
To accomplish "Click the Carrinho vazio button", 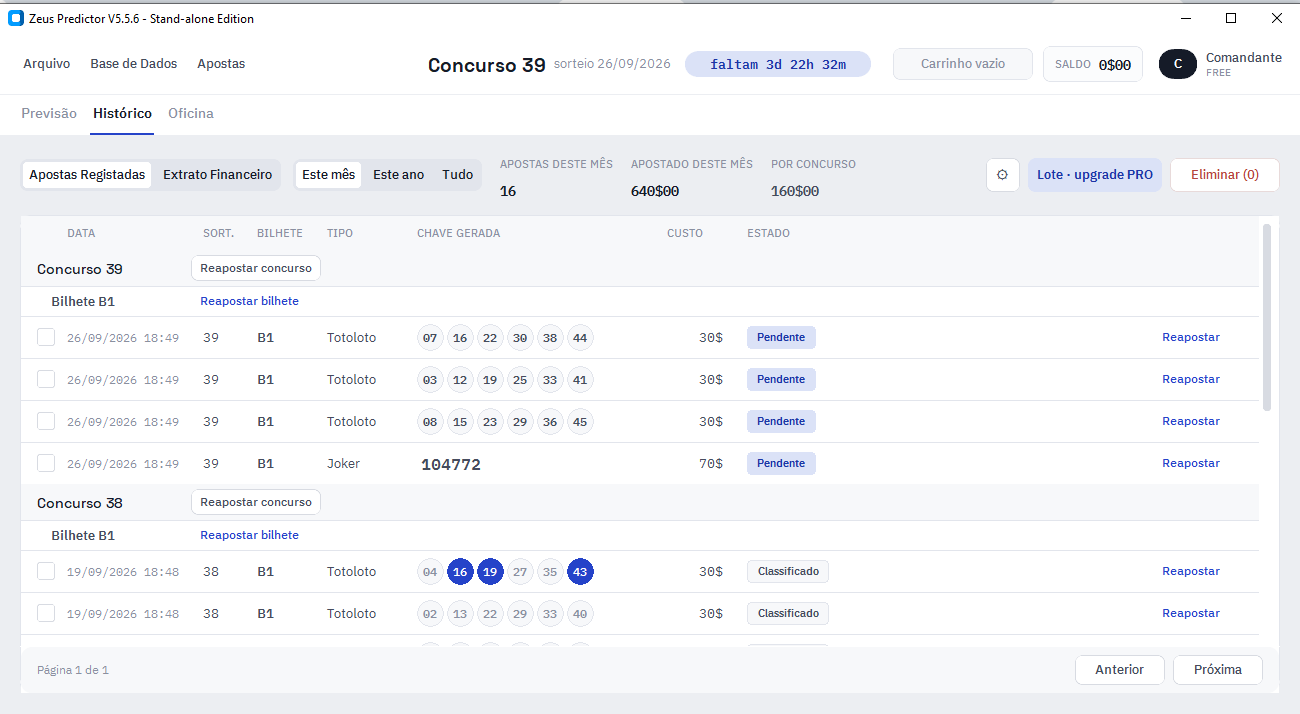I will 963,64.
